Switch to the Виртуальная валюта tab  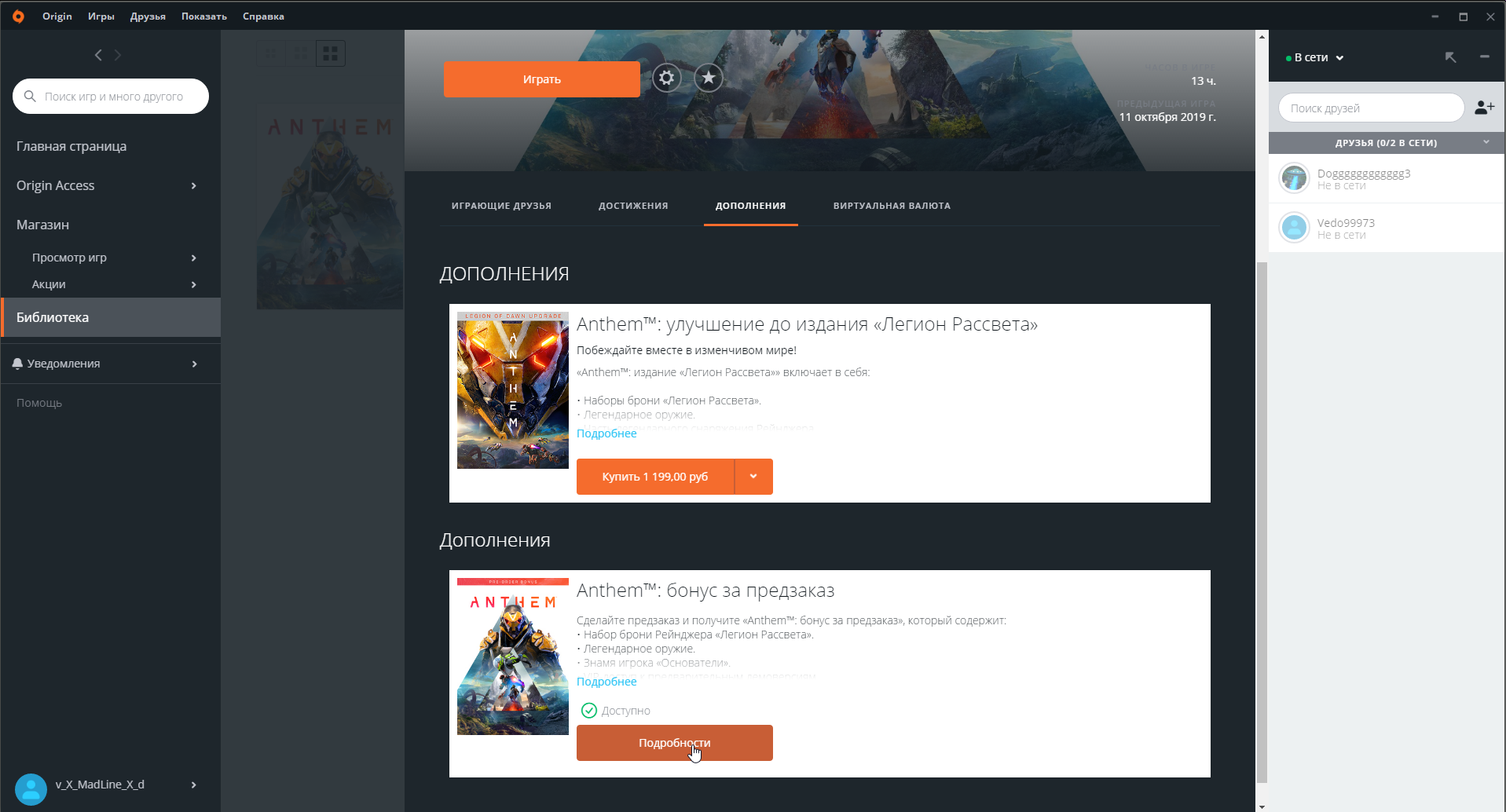[892, 206]
